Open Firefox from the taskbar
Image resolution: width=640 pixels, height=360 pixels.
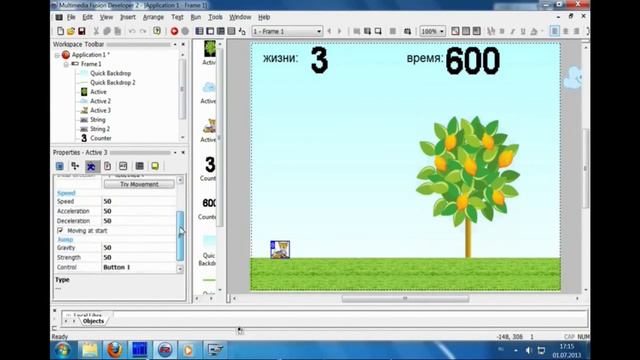114,350
